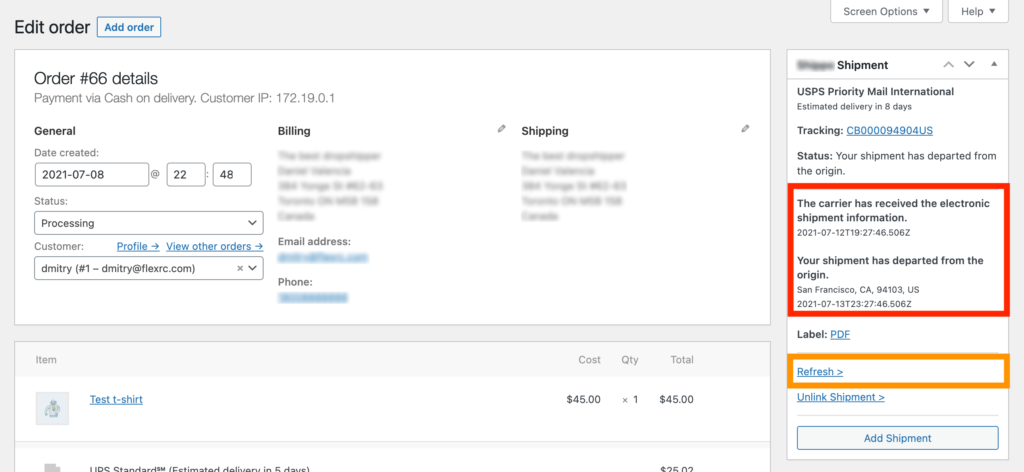Screen dimensions: 1024x472
Task: Expand the Screen Options tab
Action: pyautogui.click(x=886, y=12)
